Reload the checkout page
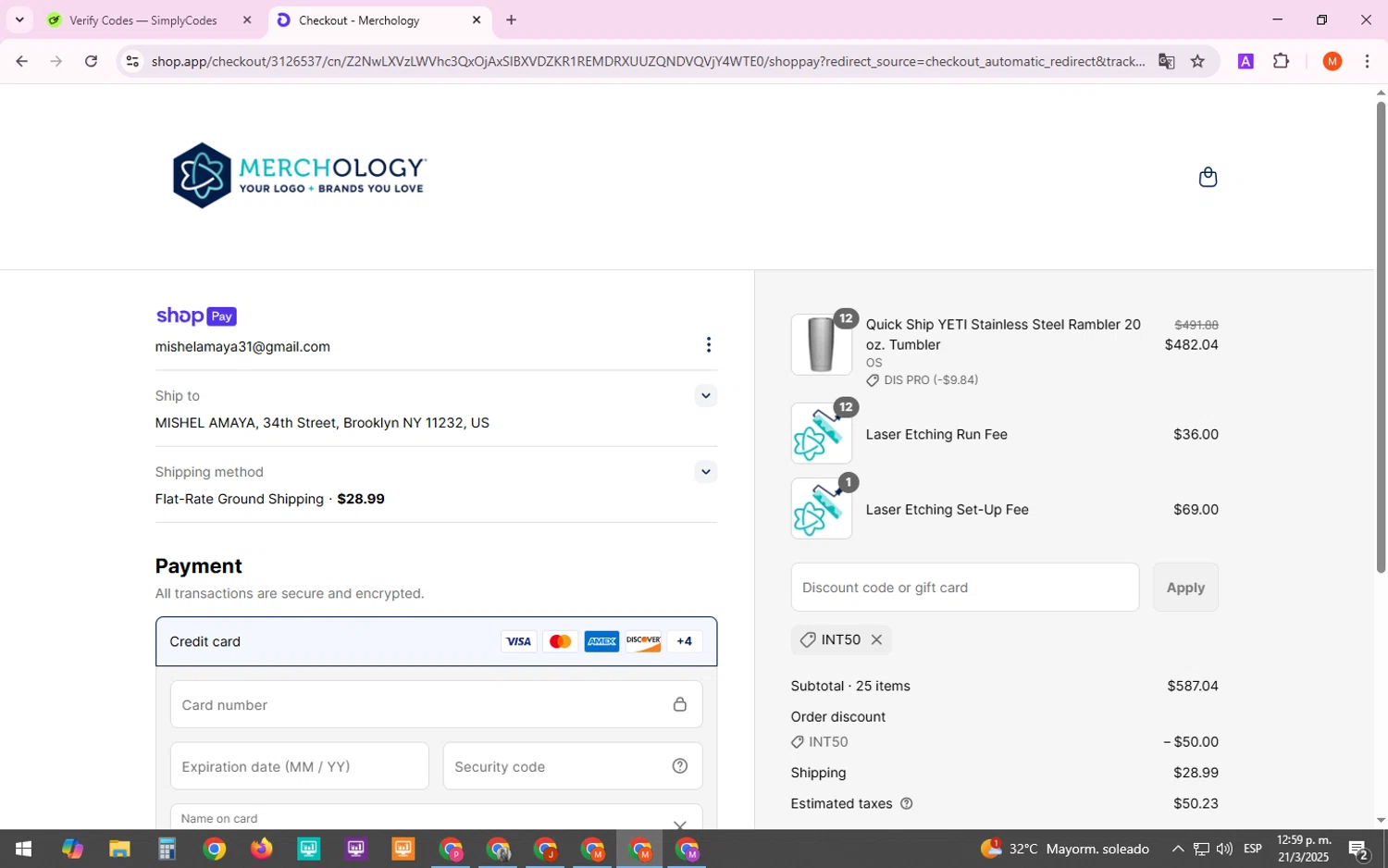The image size is (1388, 868). (x=91, y=61)
